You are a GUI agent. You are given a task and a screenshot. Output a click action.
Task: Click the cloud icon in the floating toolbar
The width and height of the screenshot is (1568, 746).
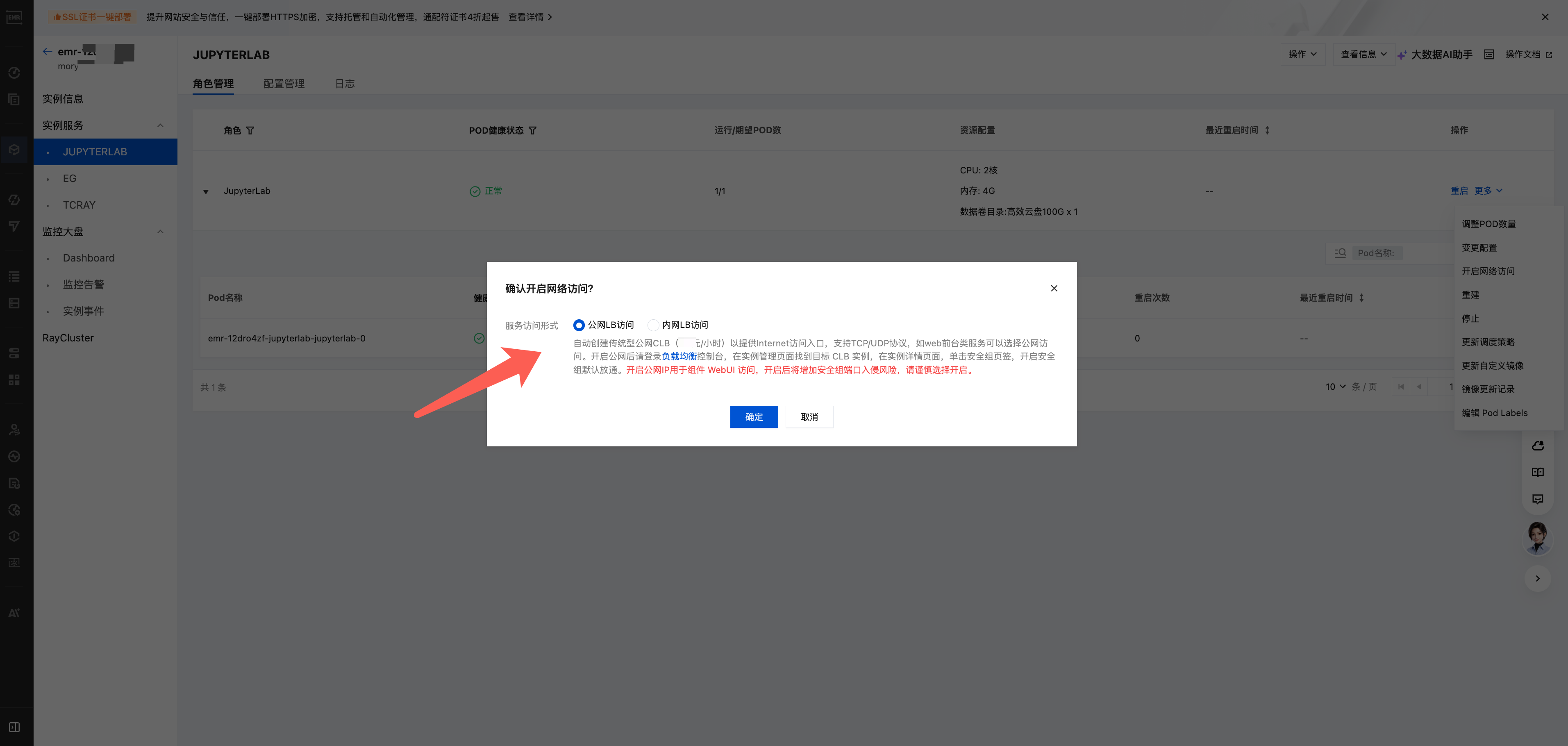(x=1538, y=446)
